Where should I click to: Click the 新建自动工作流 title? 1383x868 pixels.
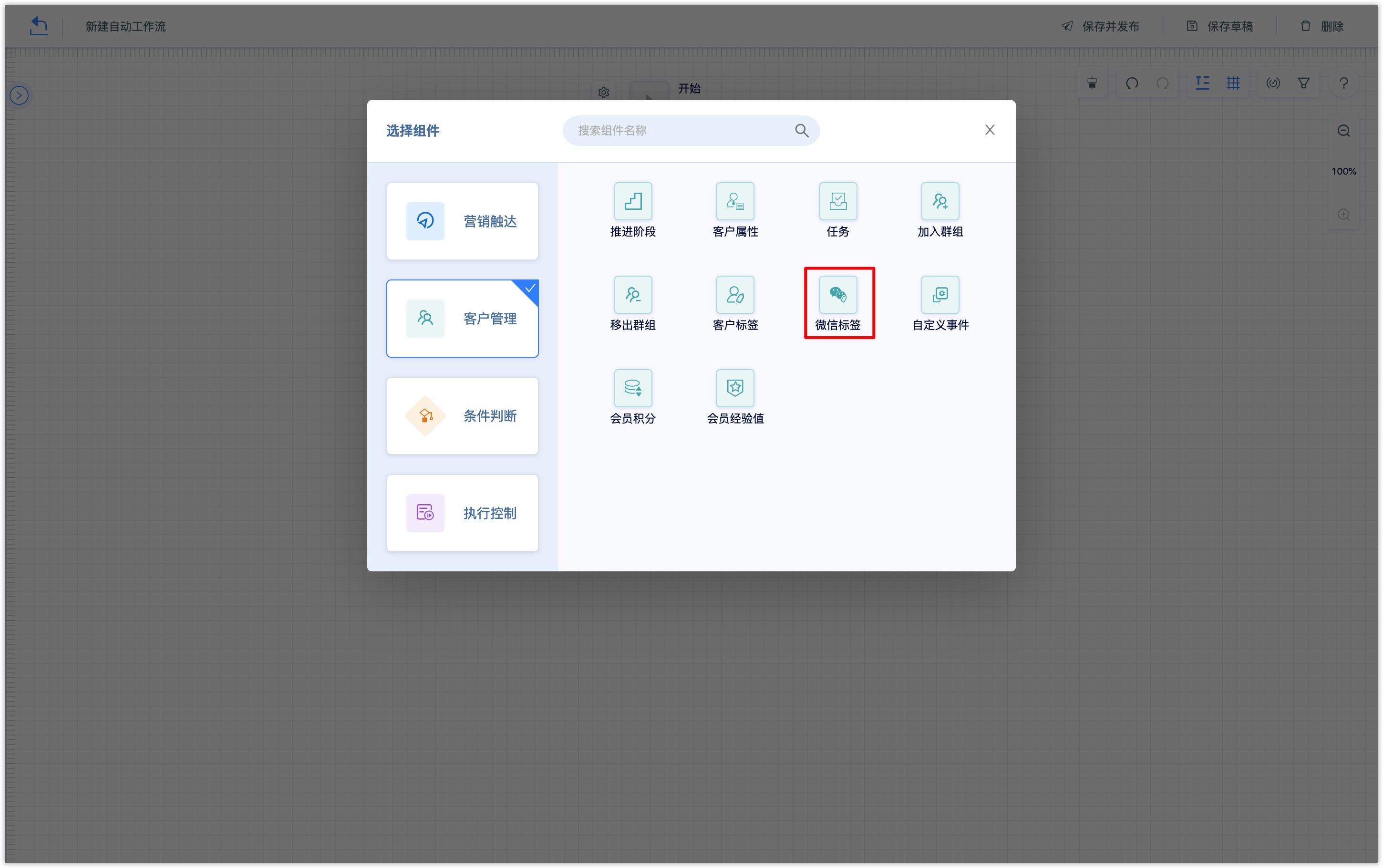126,26
